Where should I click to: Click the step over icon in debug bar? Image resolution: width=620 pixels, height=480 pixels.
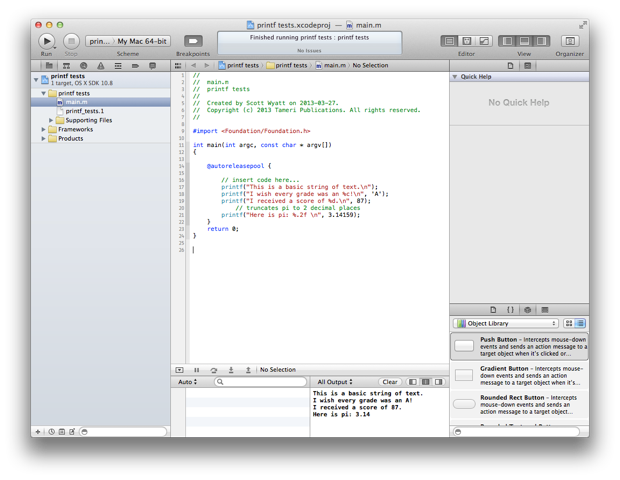[x=215, y=370]
